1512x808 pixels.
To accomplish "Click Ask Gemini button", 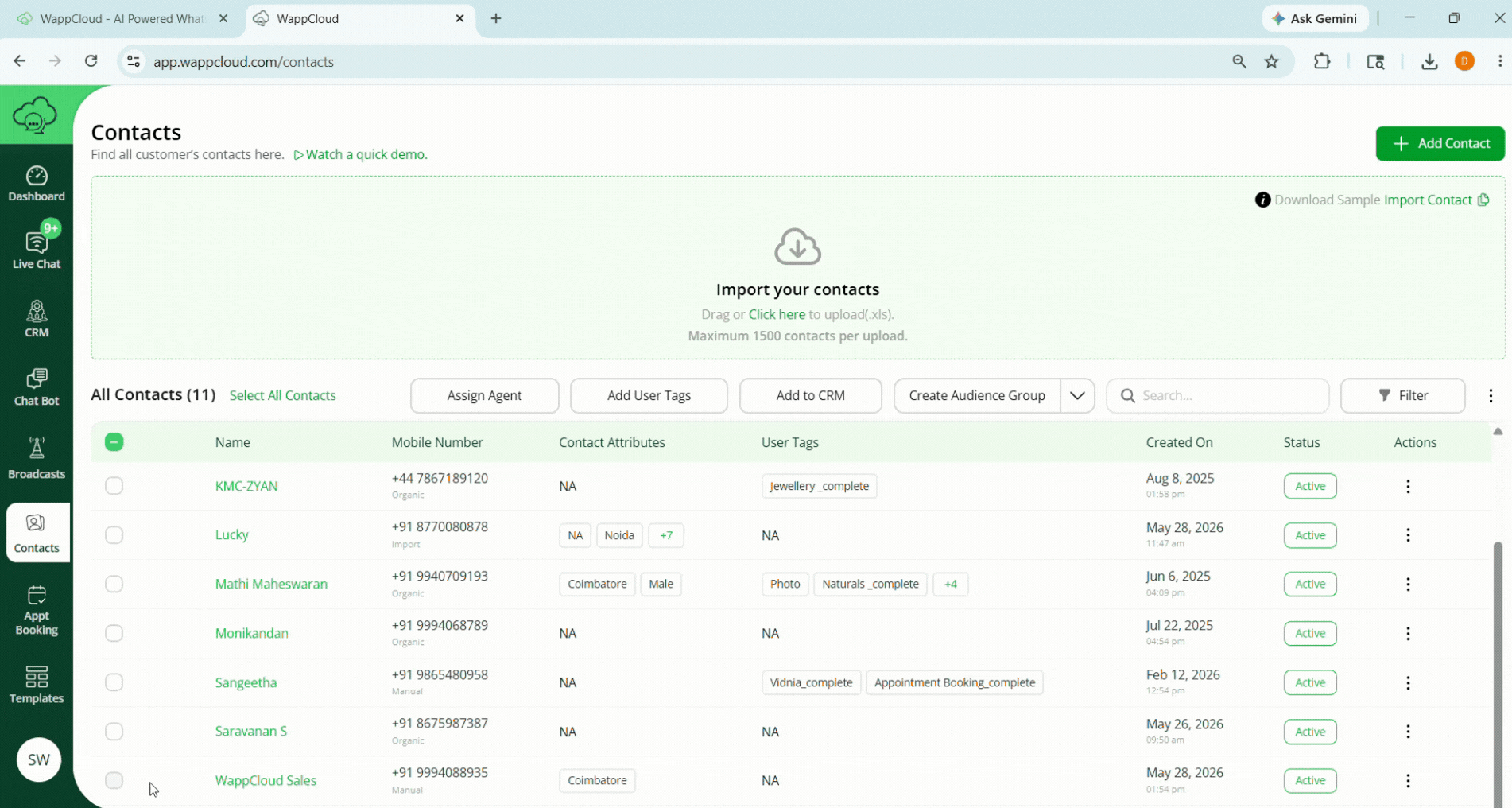I will (x=1315, y=18).
